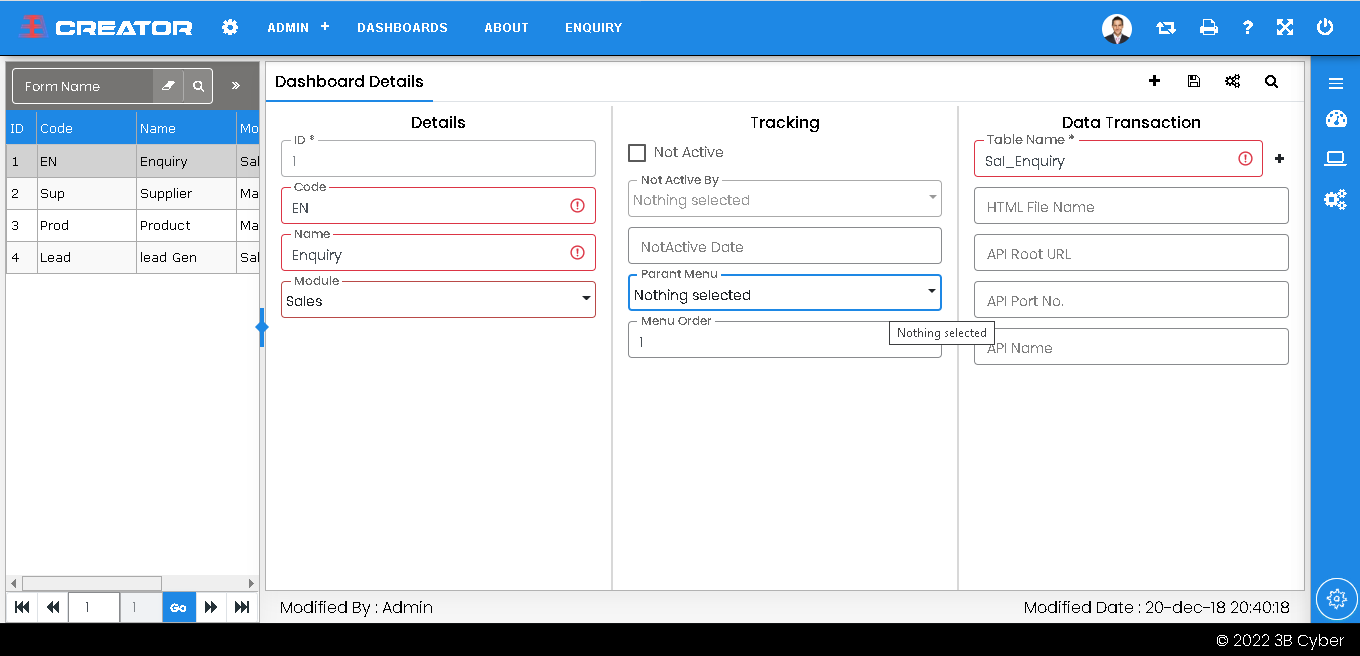Click the power logout icon in header
This screenshot has width=1360, height=656.
(x=1325, y=28)
